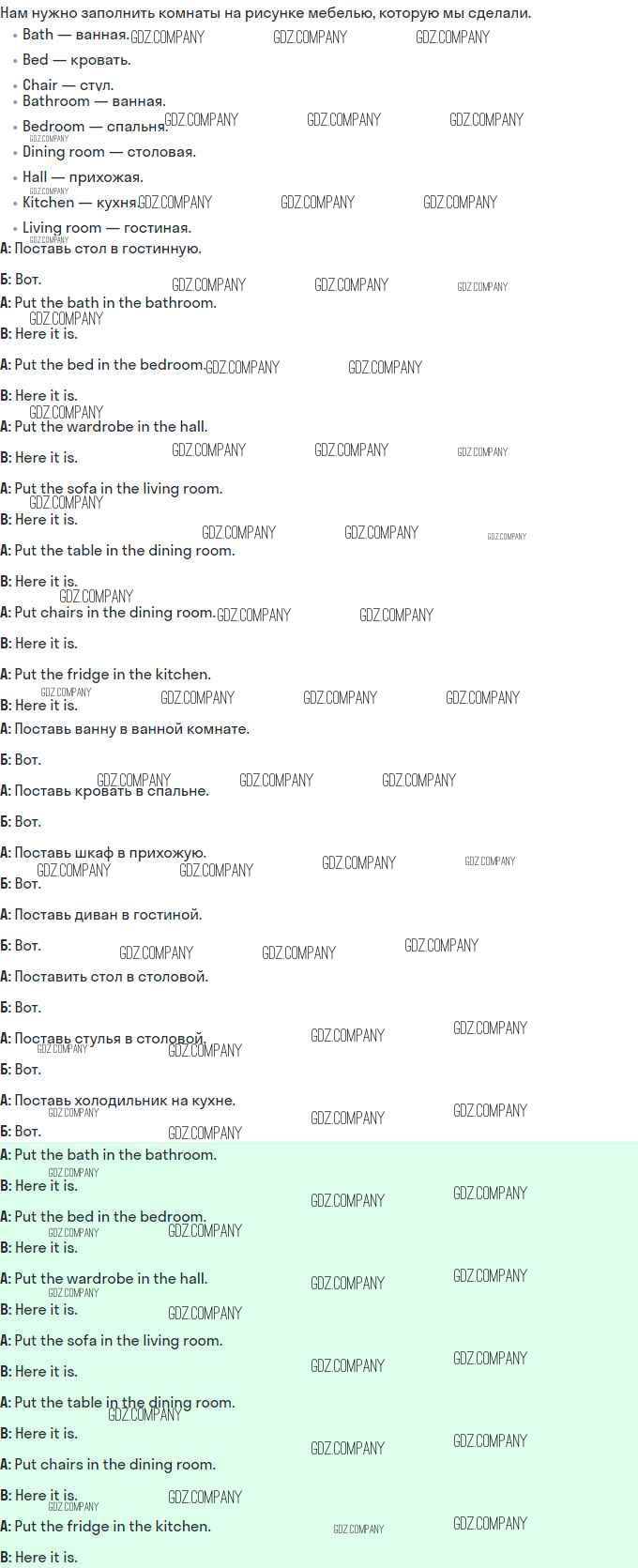Click the 'Dining room — столовая' entry
This screenshot has width=638, height=1568.
[109, 152]
